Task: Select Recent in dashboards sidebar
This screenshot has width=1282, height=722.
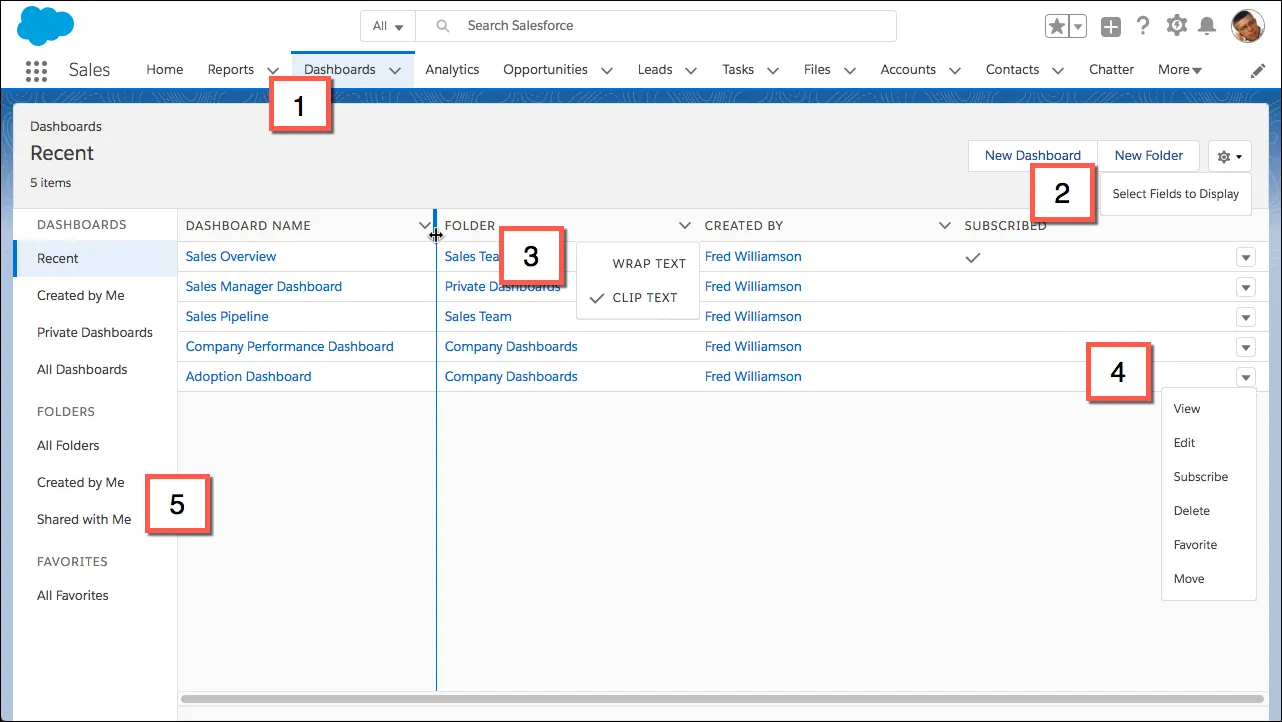Action: tap(96, 259)
